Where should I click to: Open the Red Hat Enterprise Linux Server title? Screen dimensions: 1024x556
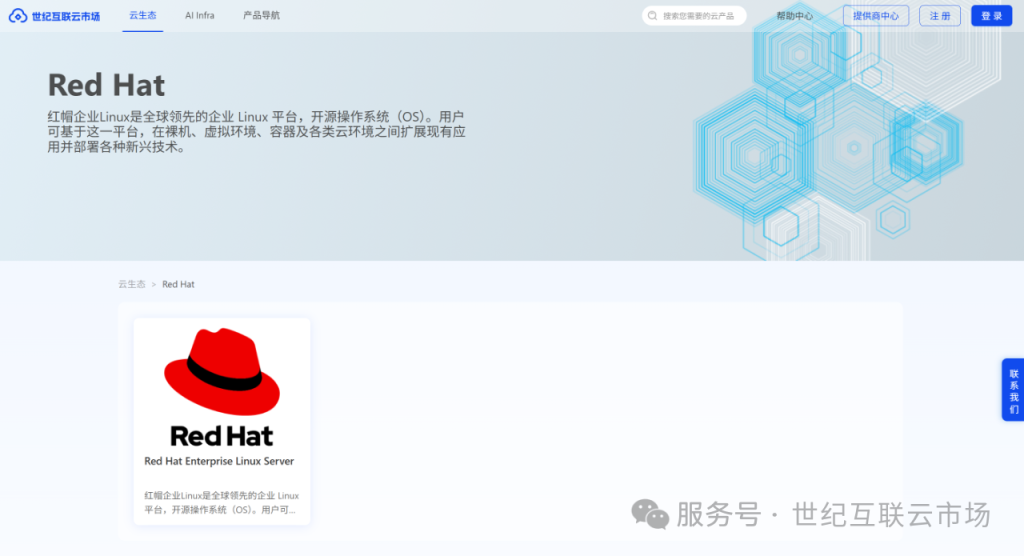(219, 461)
